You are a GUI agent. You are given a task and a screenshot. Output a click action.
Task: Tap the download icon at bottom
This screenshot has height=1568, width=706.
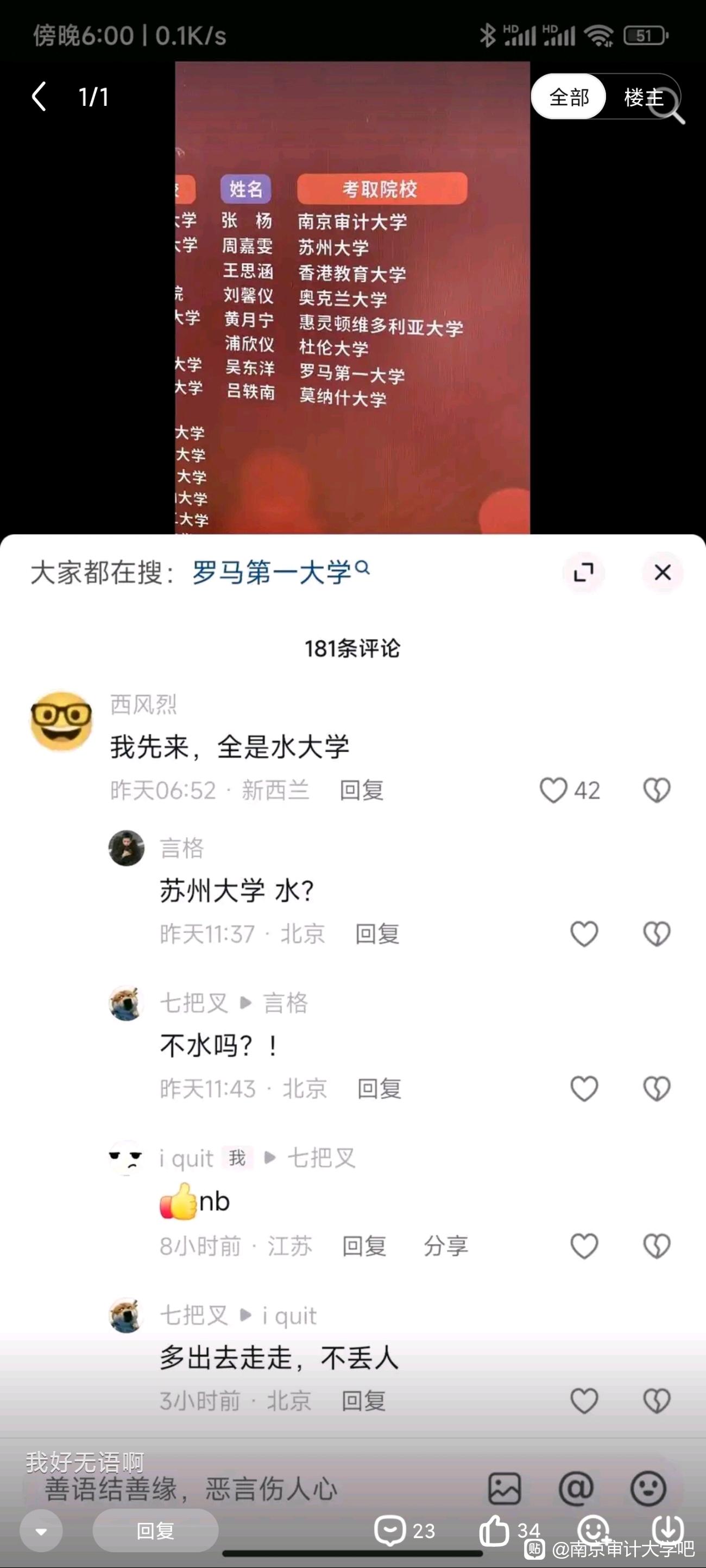click(668, 1528)
